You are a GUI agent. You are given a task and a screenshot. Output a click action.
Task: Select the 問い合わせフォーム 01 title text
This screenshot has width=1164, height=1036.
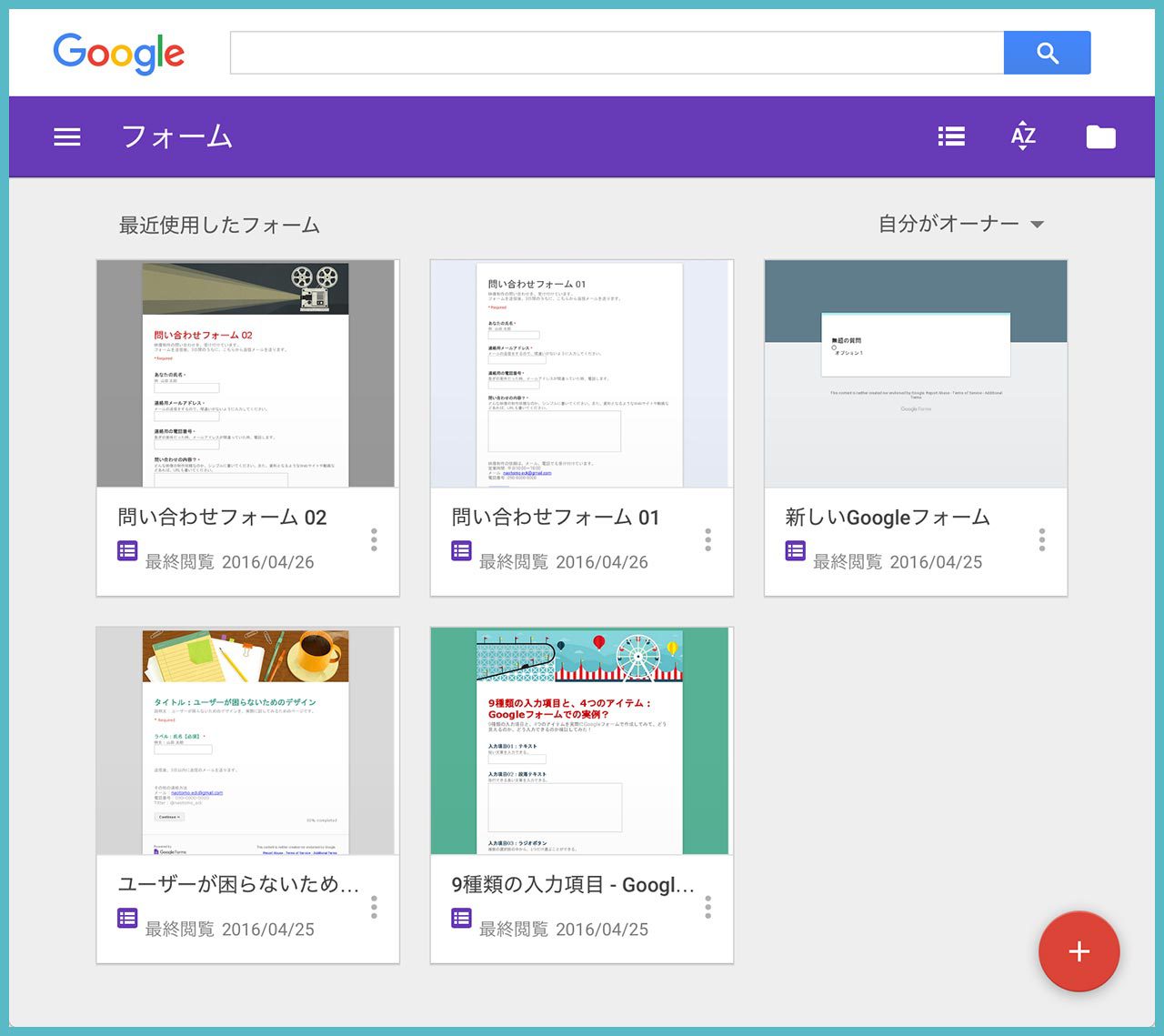[556, 518]
